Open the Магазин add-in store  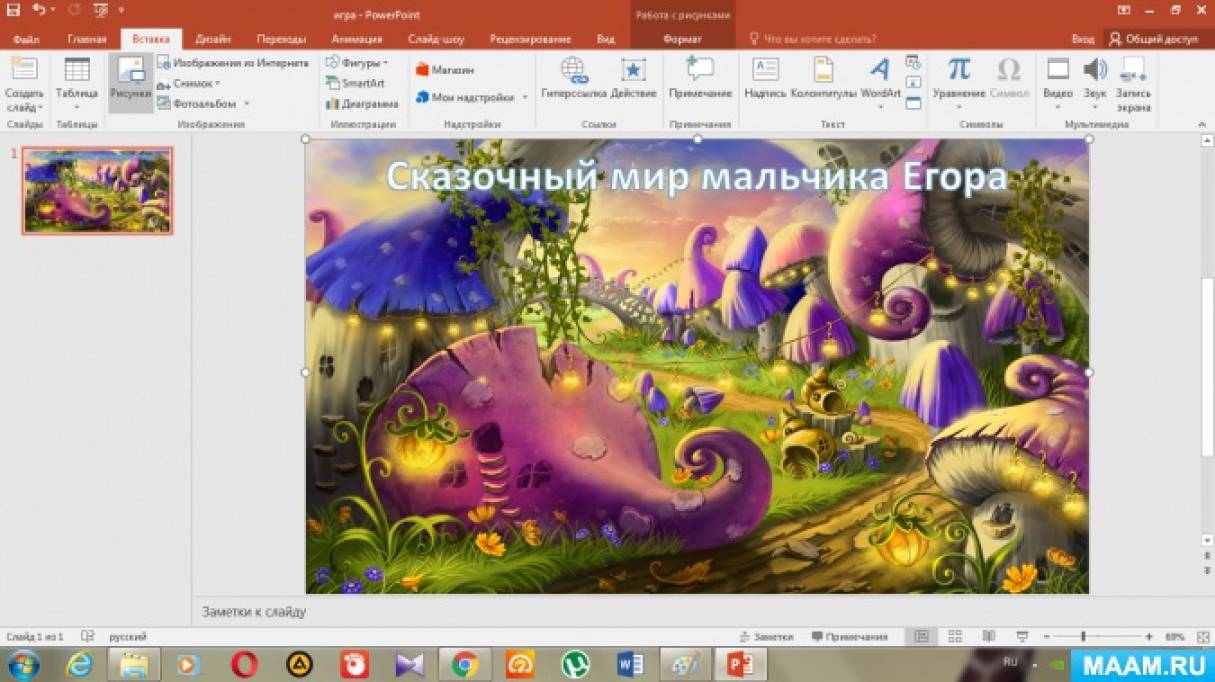[x=445, y=70]
